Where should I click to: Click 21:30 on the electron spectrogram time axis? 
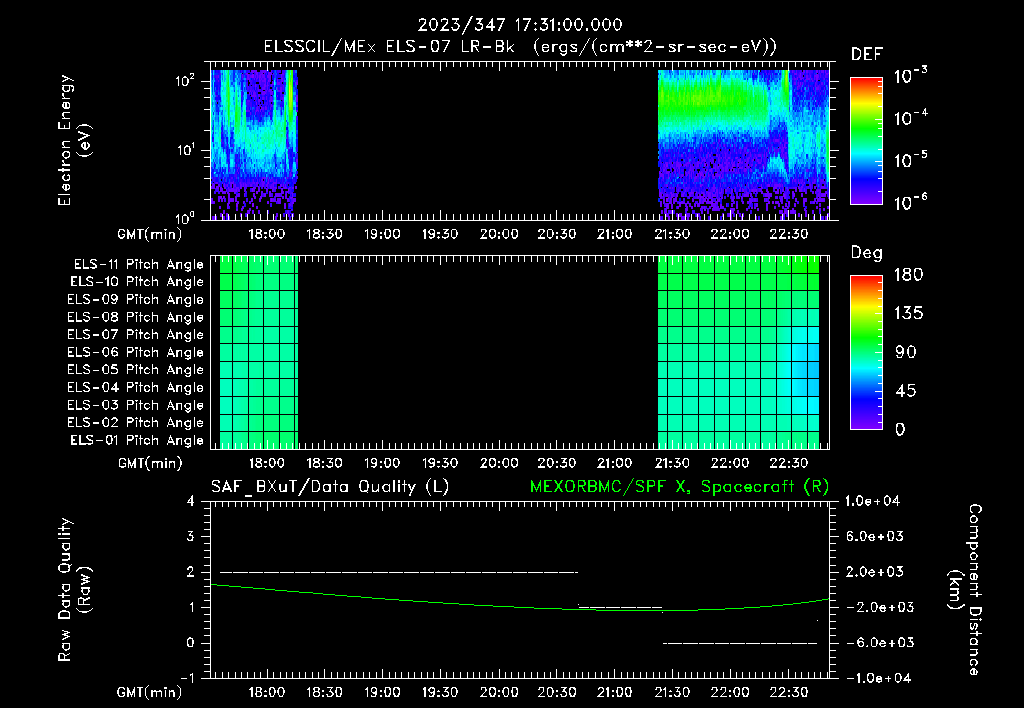(672, 234)
